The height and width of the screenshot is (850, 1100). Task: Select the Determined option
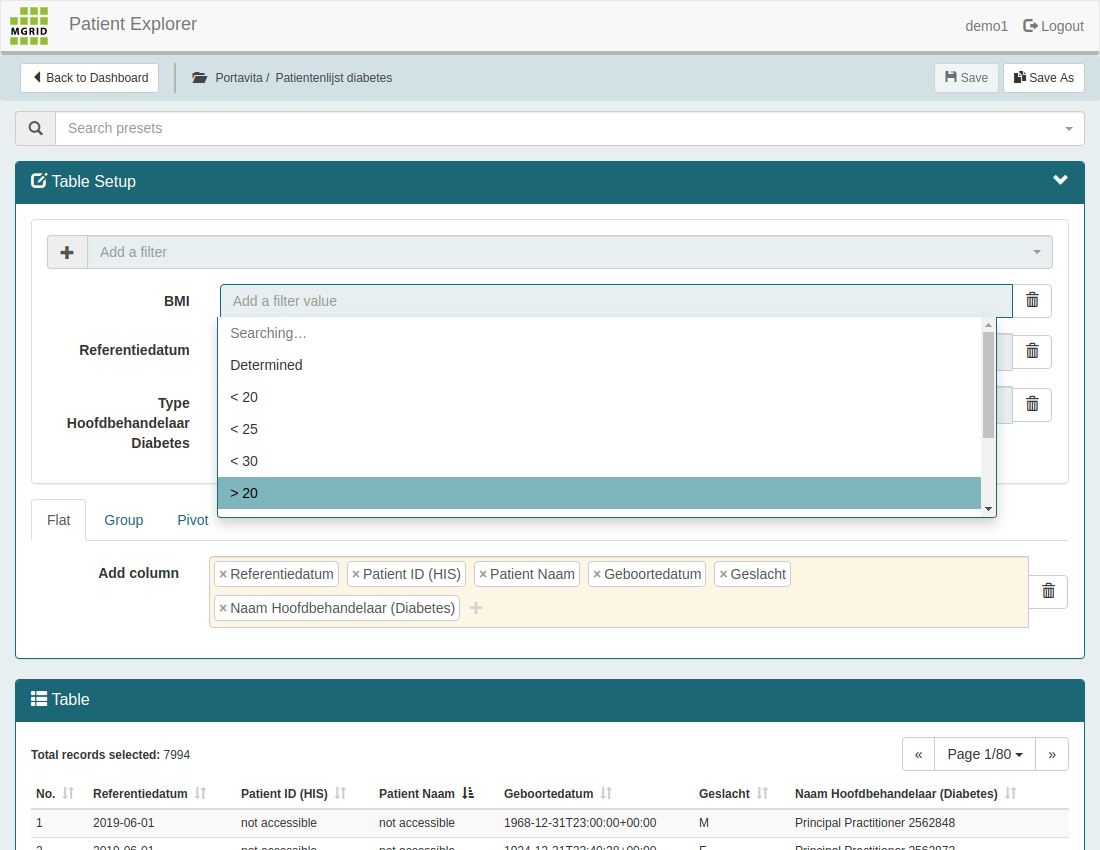tap(599, 365)
